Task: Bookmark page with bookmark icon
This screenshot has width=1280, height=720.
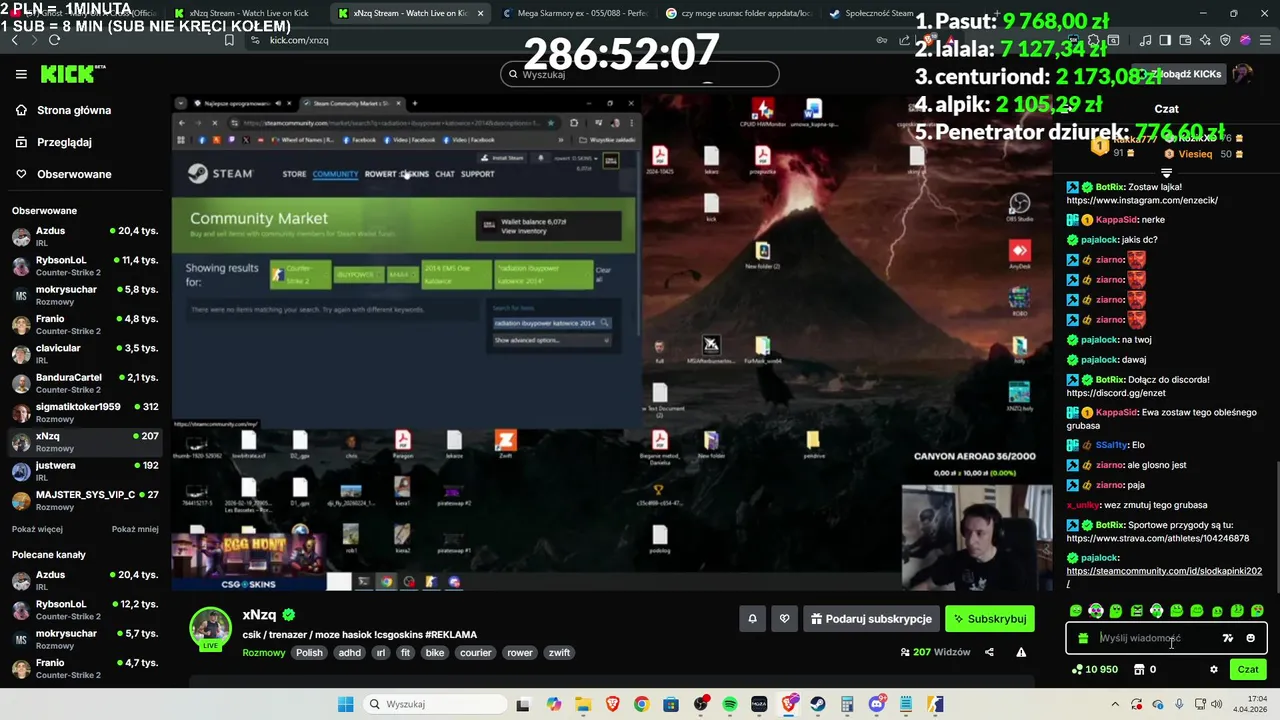Action: pyautogui.click(x=229, y=40)
